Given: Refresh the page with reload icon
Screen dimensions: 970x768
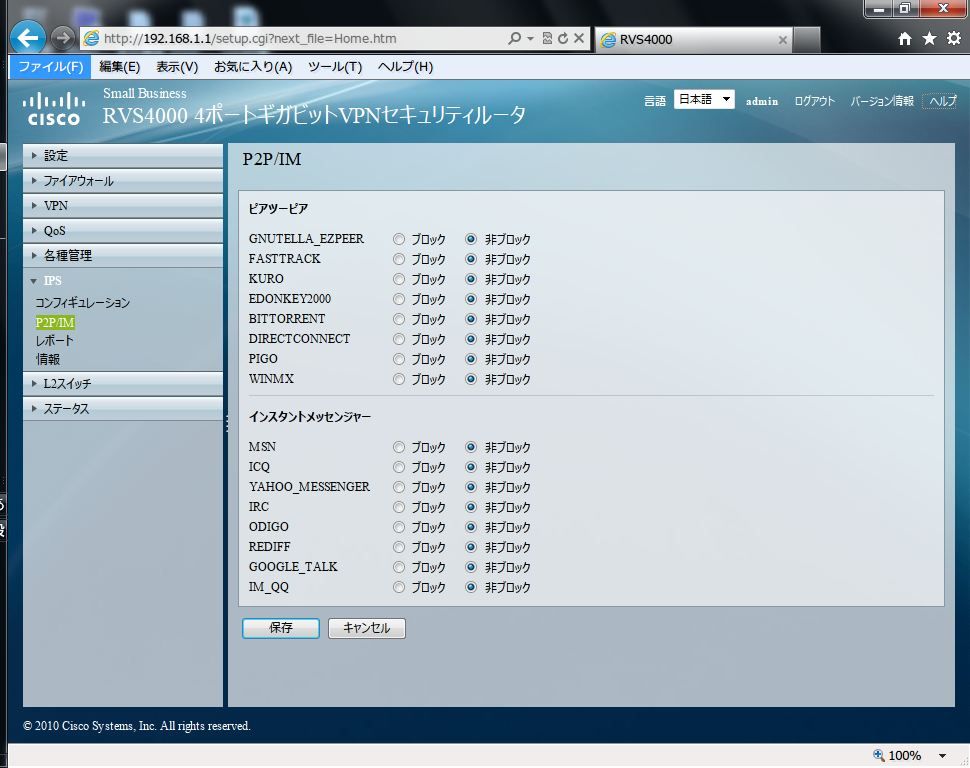Looking at the screenshot, I should (563, 38).
